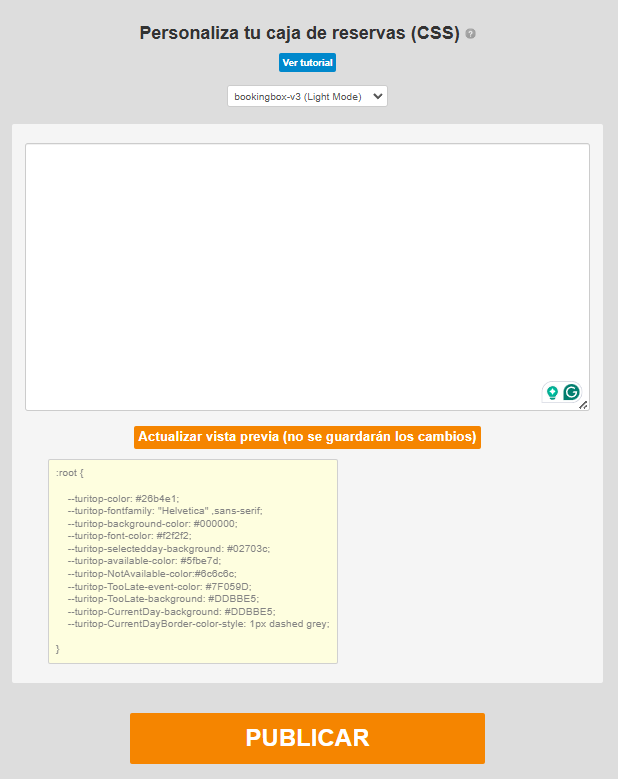Click the --turitop-TooLate-event-color line
The image size is (618, 779).
(x=159, y=586)
